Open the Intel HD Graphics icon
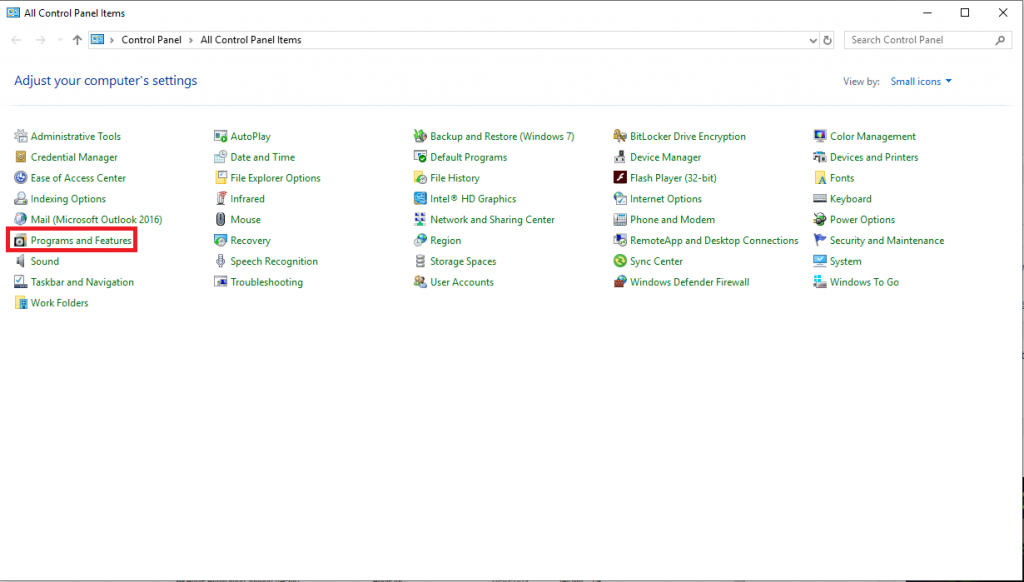 421,199
